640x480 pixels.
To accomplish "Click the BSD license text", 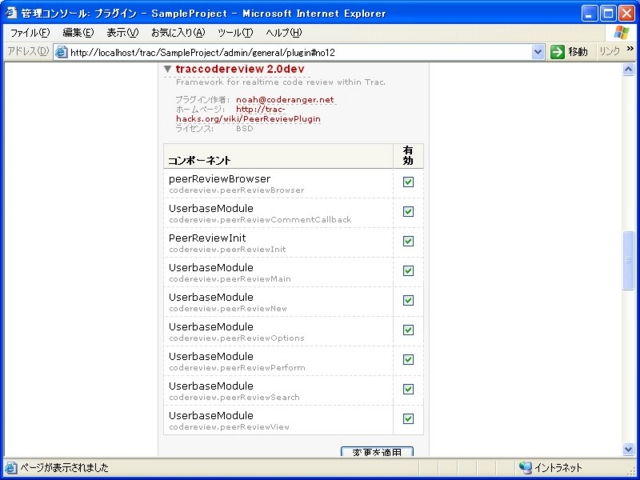I will pyautogui.click(x=244, y=129).
